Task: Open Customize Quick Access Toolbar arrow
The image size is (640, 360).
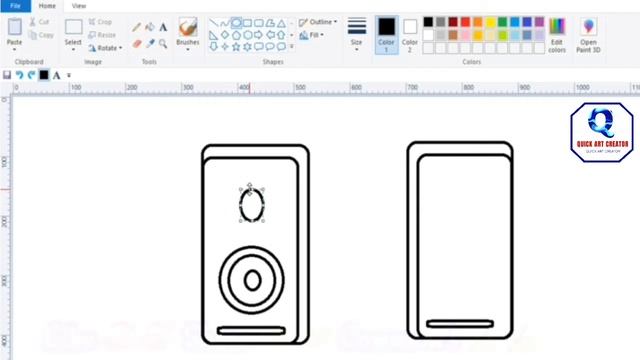Action: (x=69, y=75)
